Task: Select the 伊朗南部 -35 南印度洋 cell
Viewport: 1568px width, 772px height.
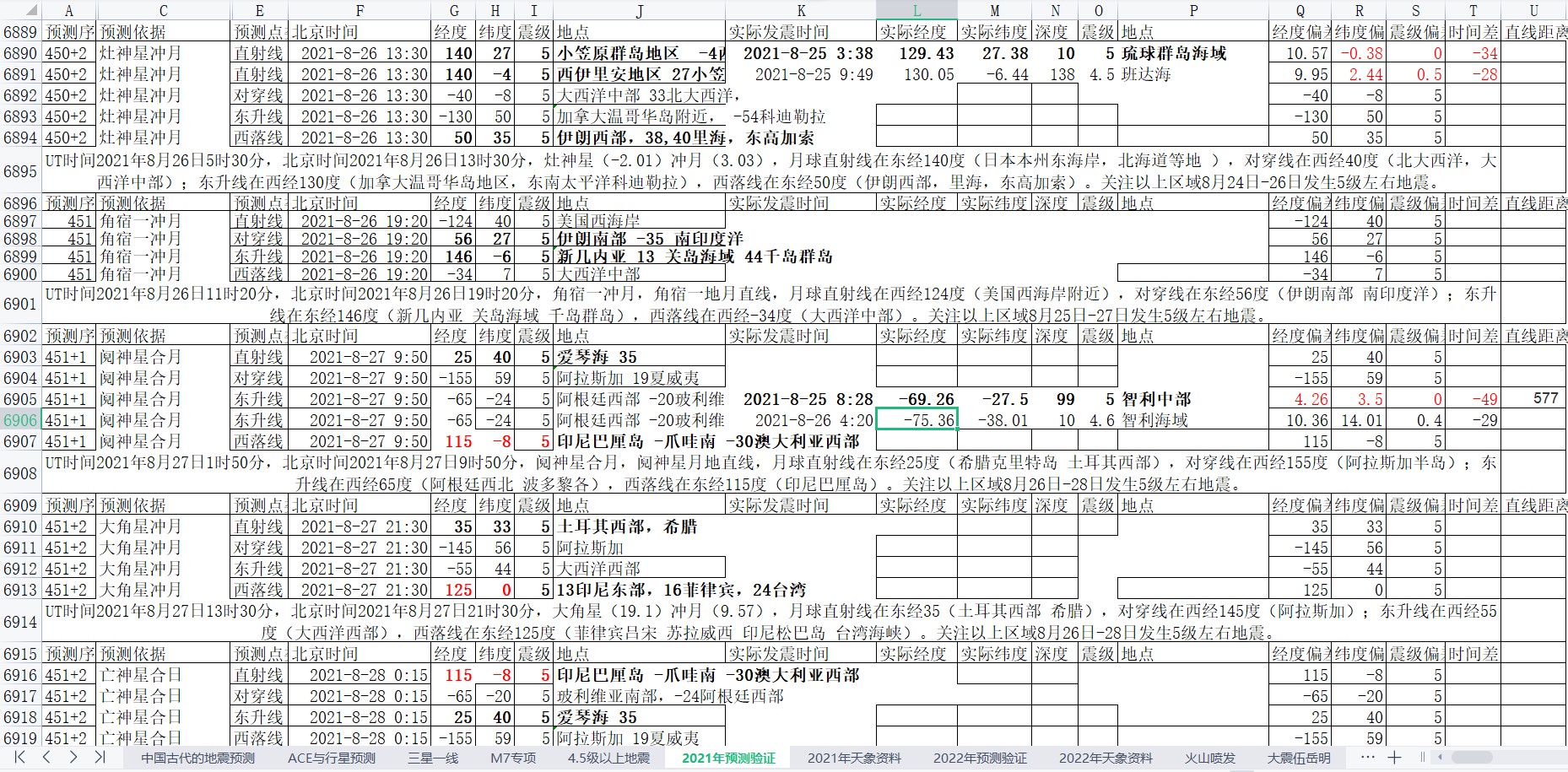Action: 639,239
